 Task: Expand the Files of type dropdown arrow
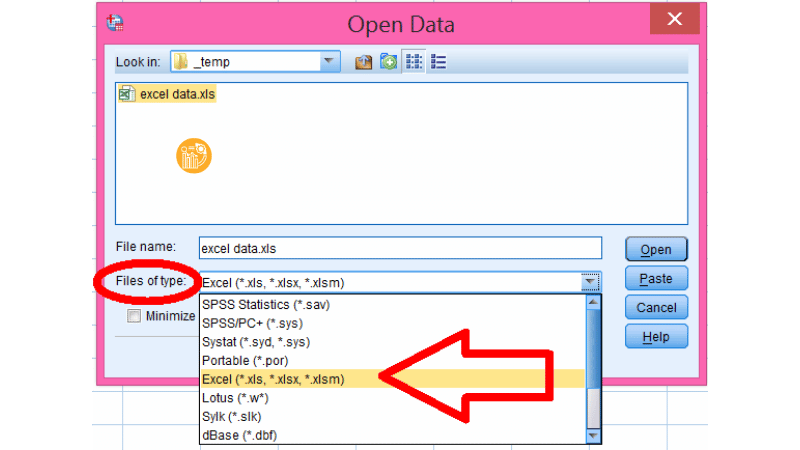[x=590, y=282]
